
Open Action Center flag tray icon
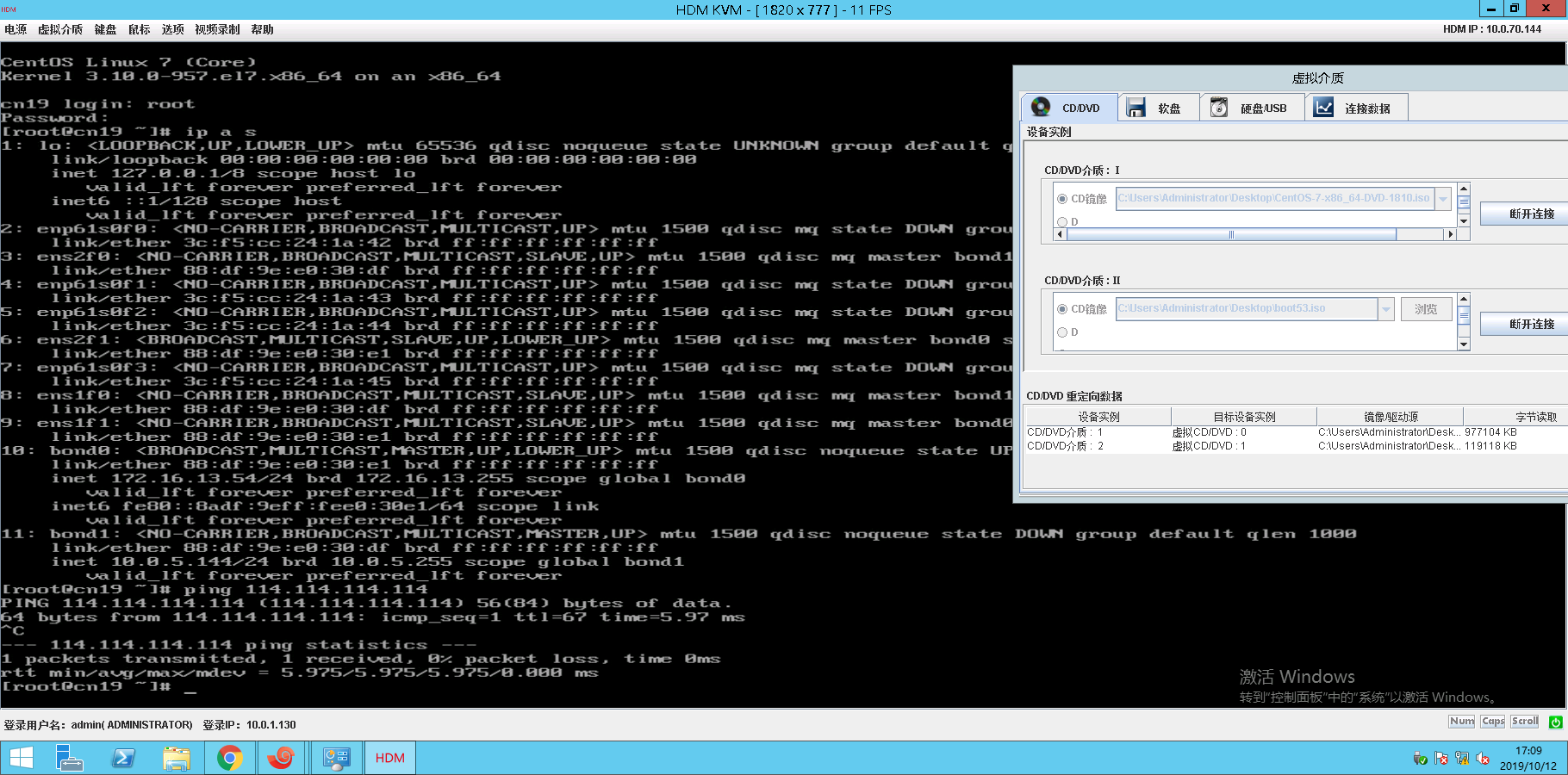[1441, 758]
